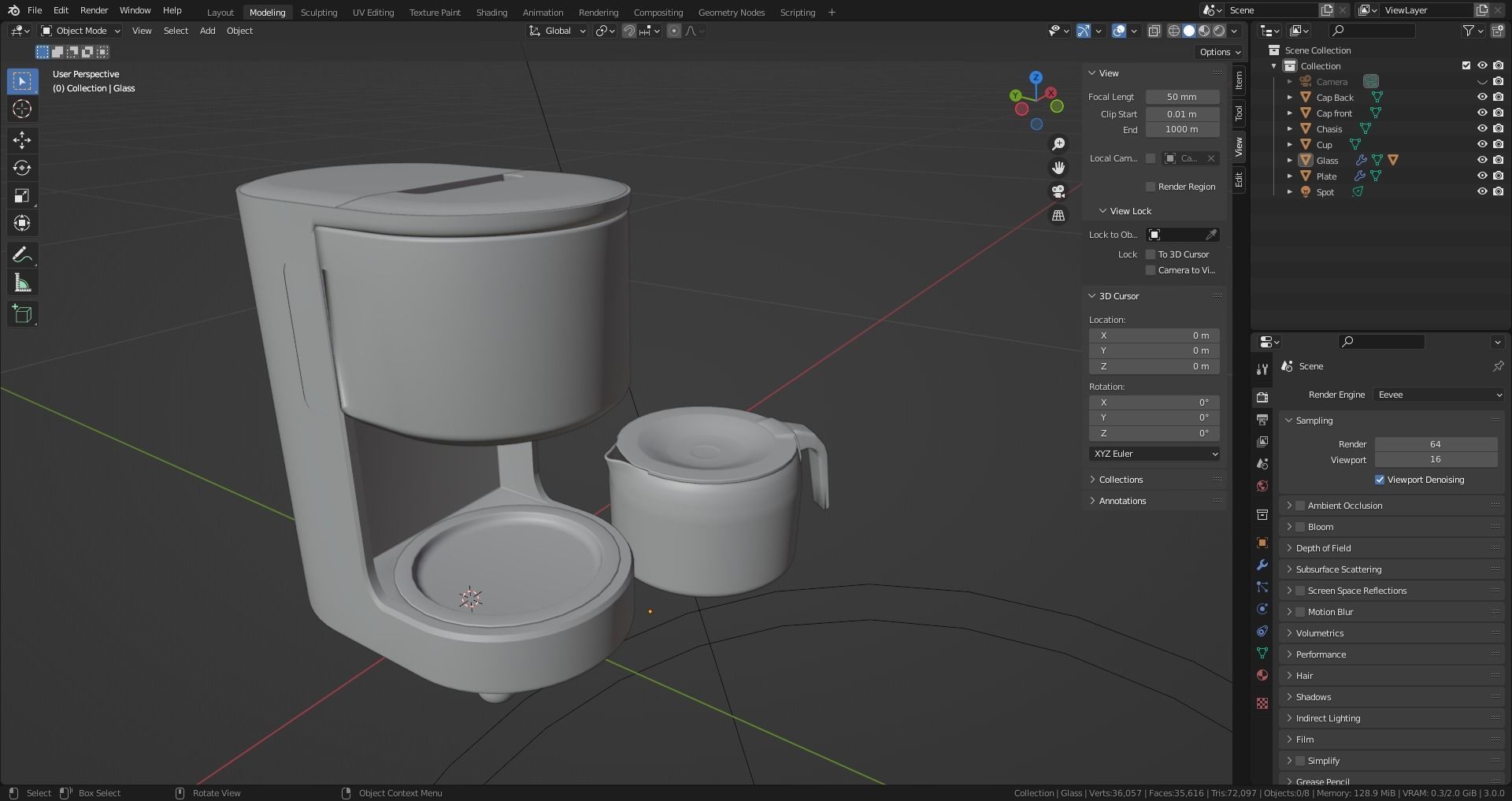Click the Clip End 1000 m field

[1182, 129]
